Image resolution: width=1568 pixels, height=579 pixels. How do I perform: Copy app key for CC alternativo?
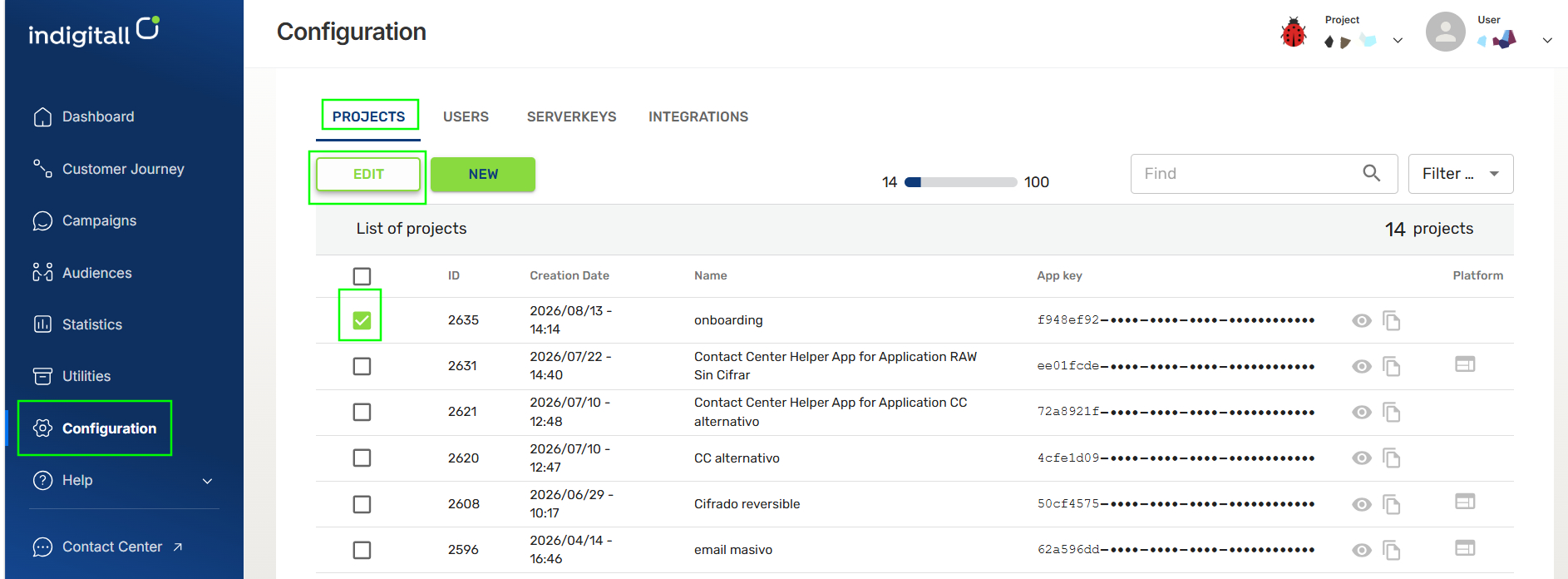pos(1391,458)
